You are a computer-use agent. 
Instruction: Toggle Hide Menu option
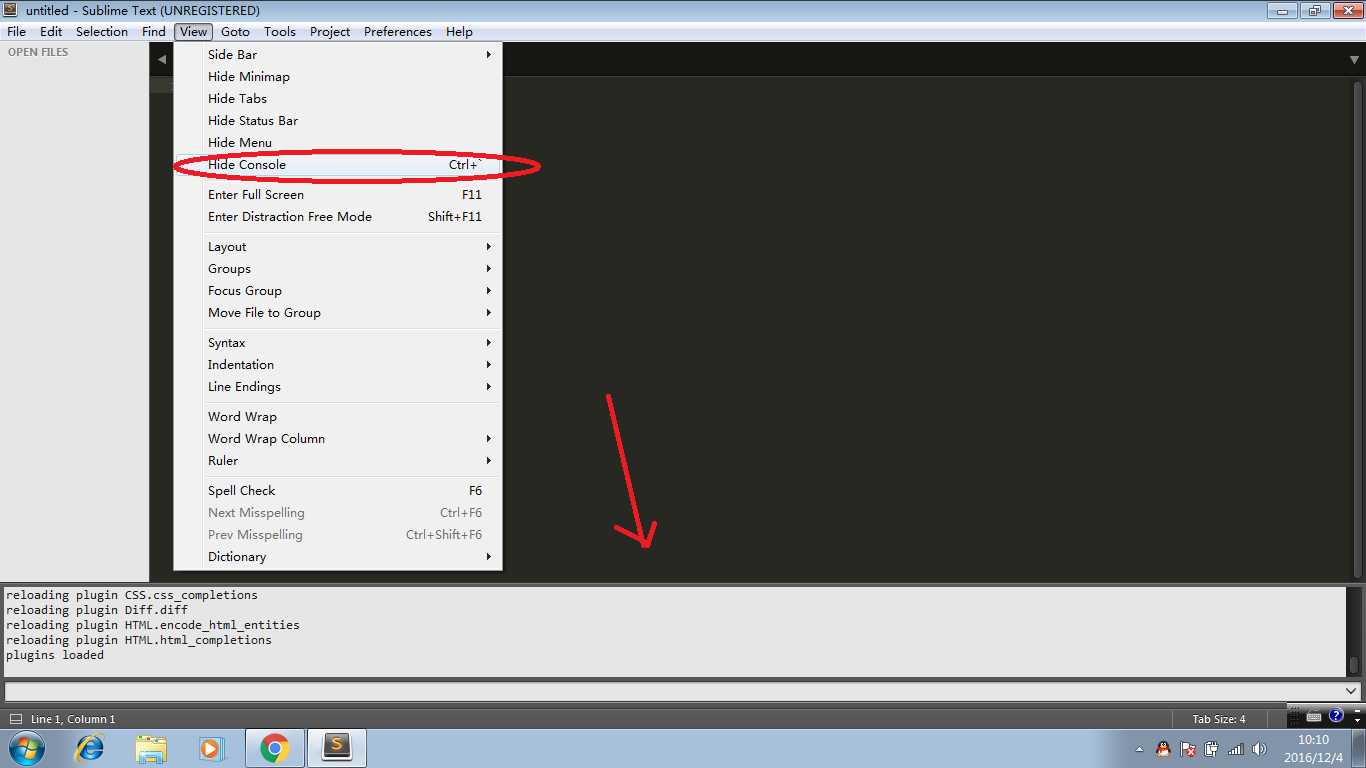[x=338, y=142]
